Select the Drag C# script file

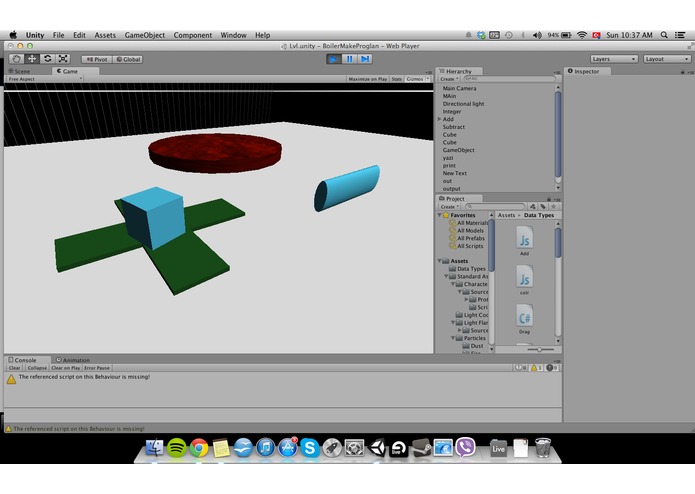524,319
